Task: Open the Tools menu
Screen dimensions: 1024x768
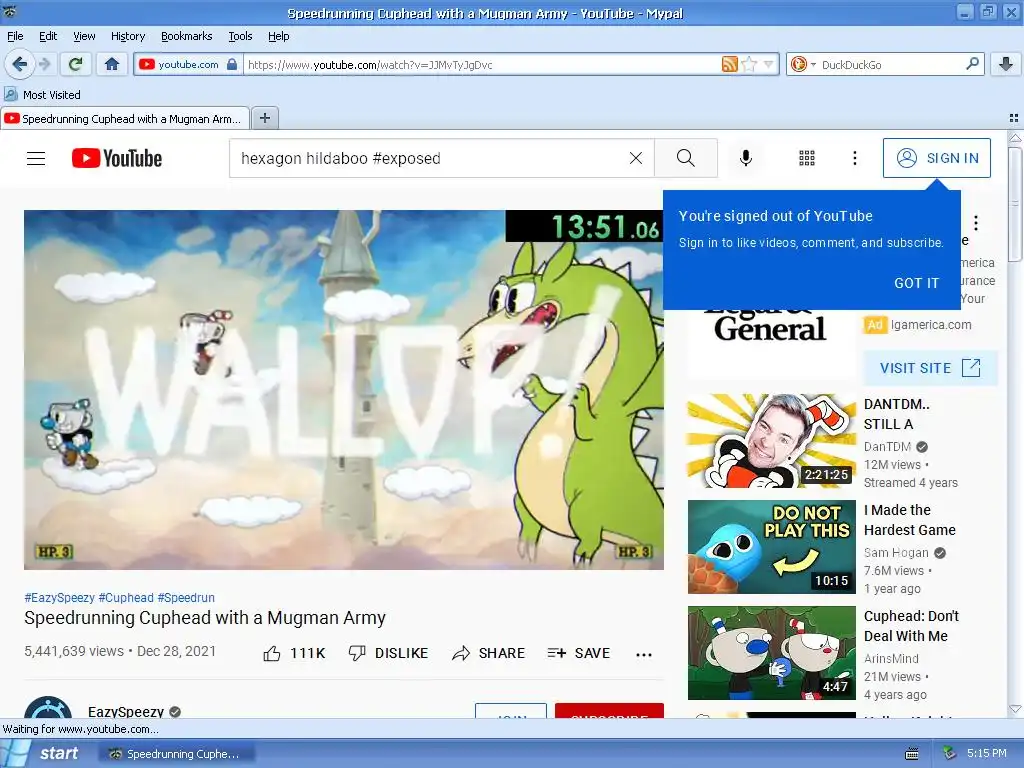Action: (240, 36)
